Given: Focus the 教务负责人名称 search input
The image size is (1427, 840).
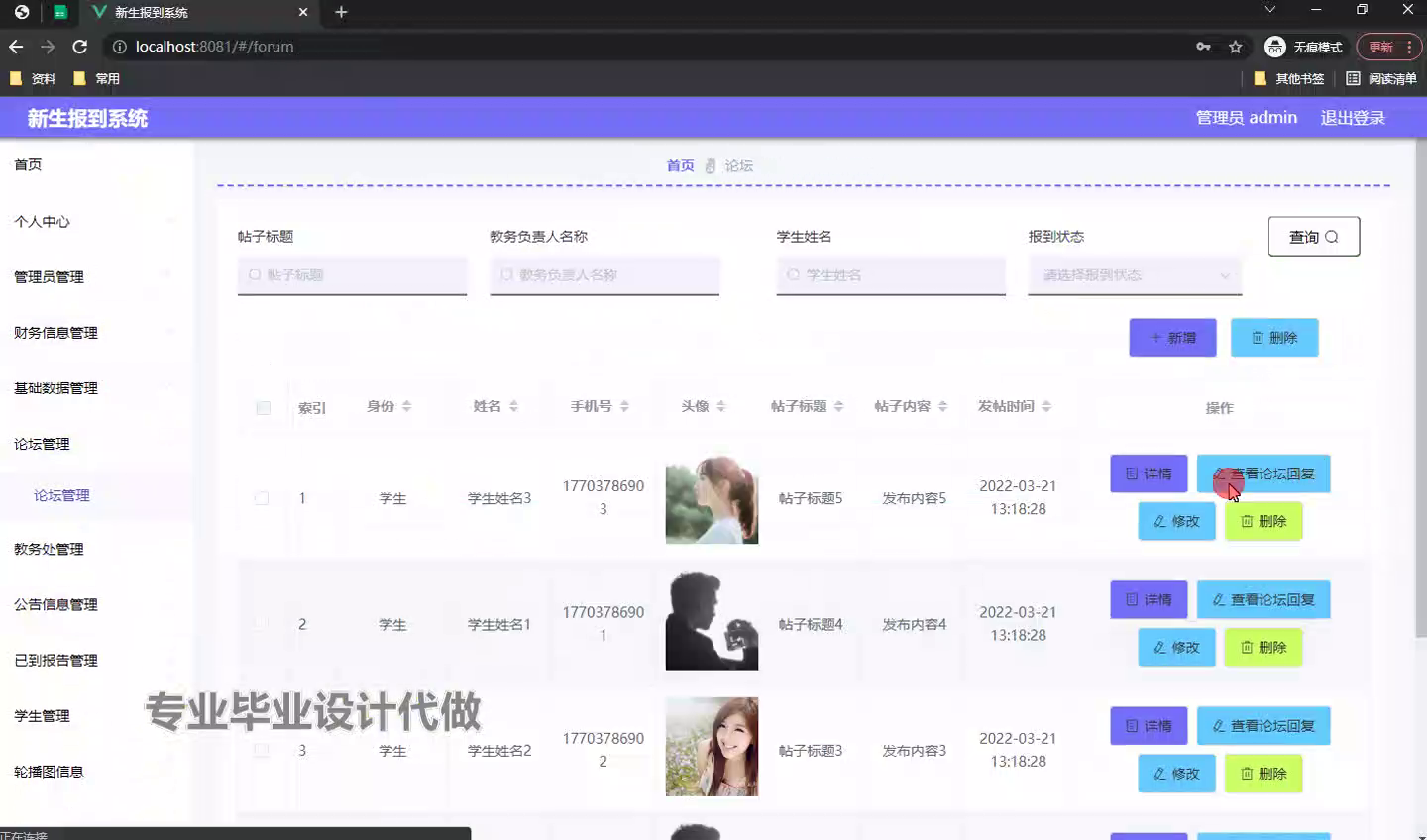Looking at the screenshot, I should (604, 275).
